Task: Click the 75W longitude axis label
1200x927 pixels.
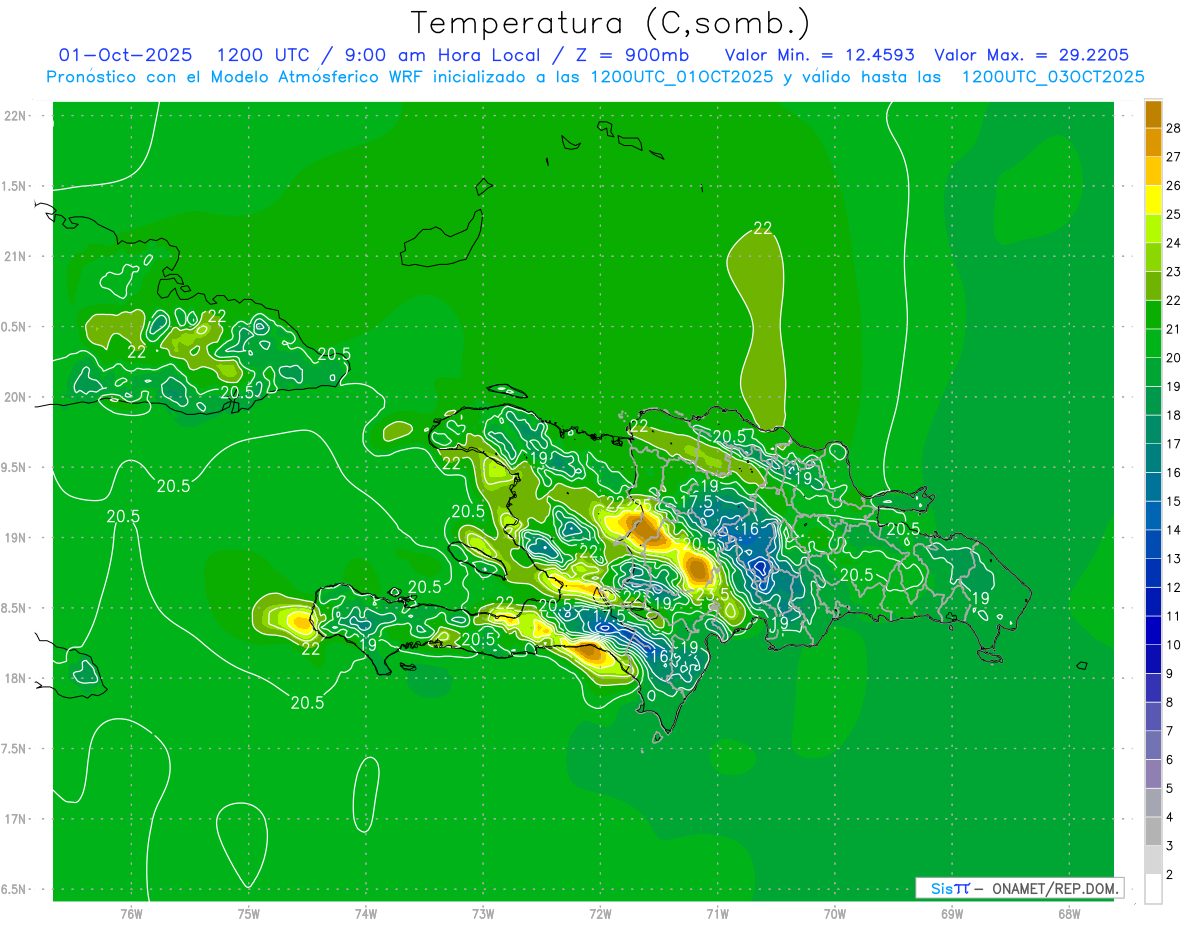Action: pos(249,914)
